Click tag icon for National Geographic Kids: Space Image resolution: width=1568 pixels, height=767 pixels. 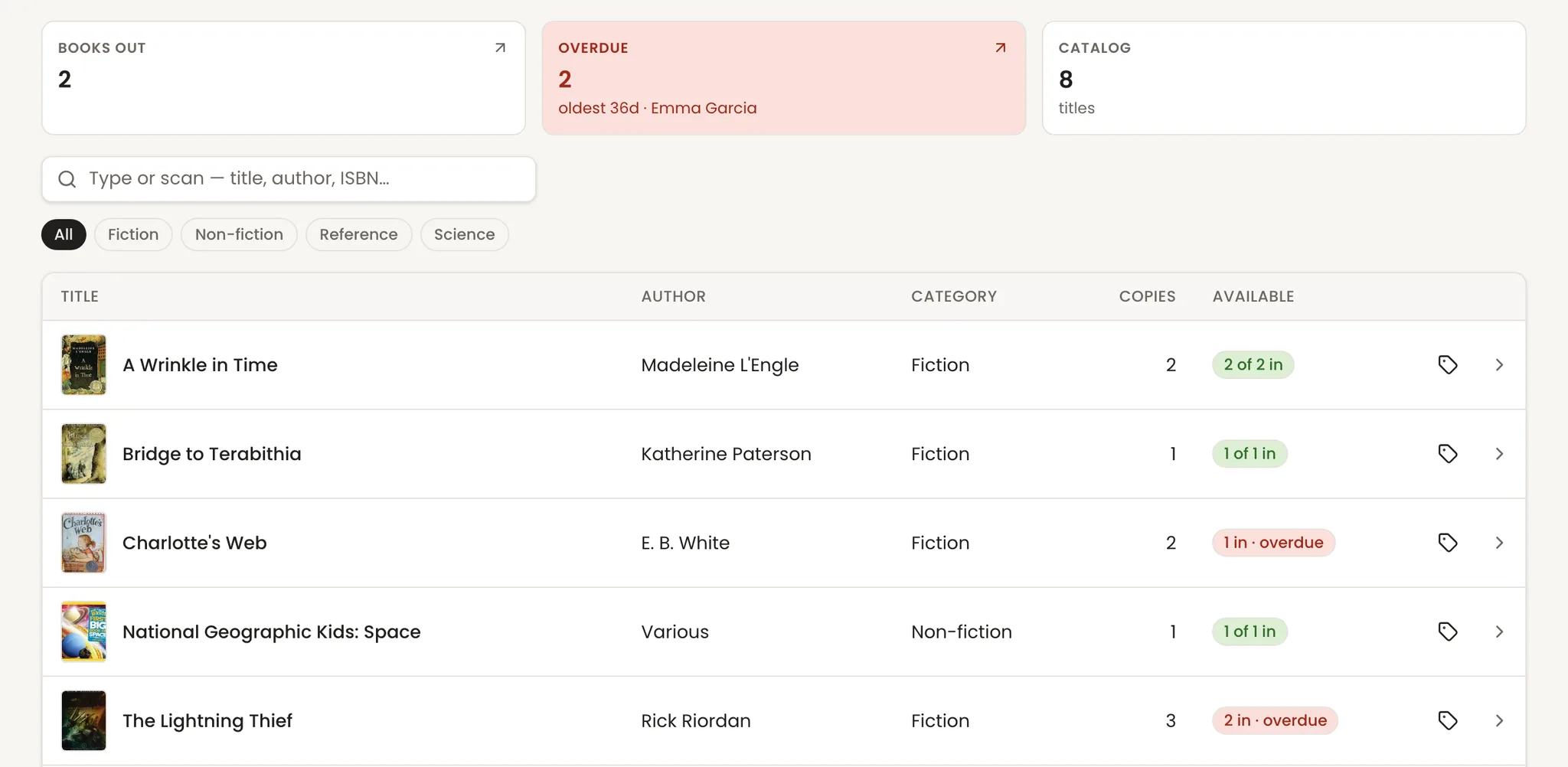point(1447,632)
